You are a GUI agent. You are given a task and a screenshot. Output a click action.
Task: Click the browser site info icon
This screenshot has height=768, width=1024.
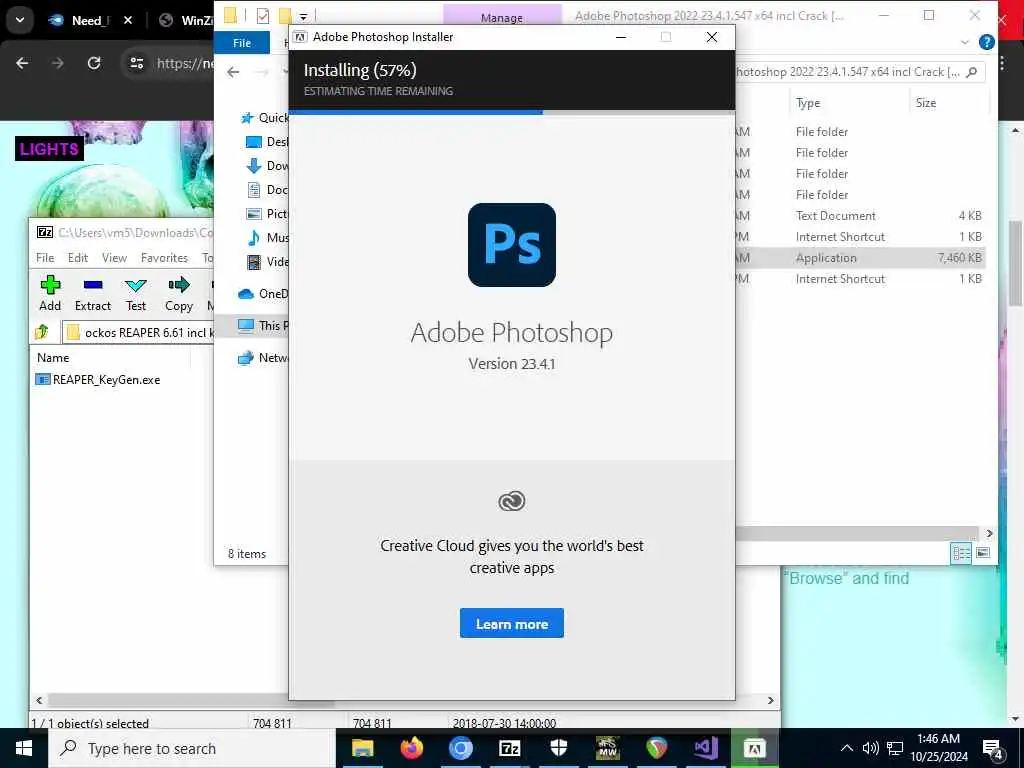click(x=136, y=63)
